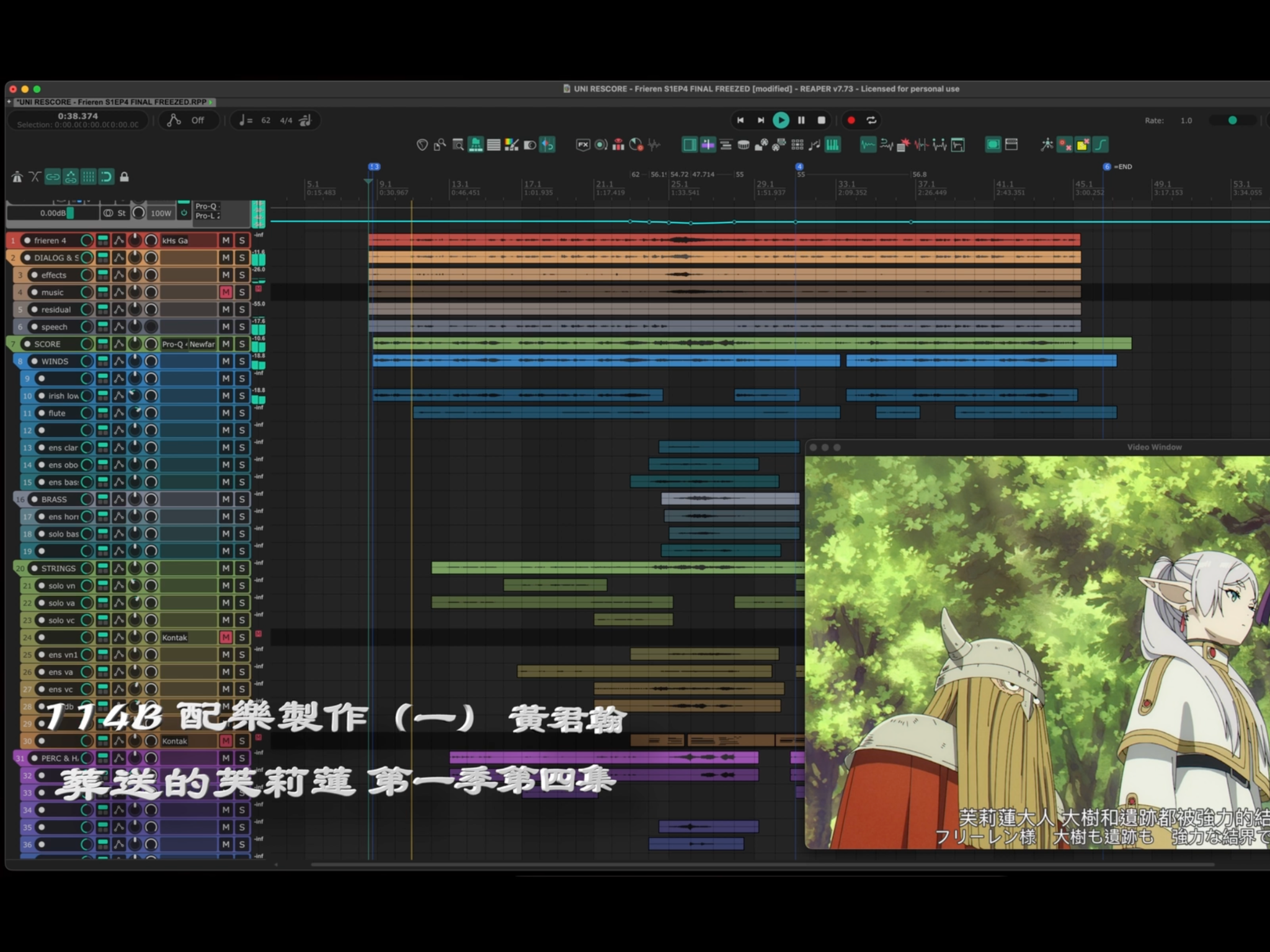The image size is (1270, 952).
Task: Toggle the green video screen toolbar icon
Action: 993,145
